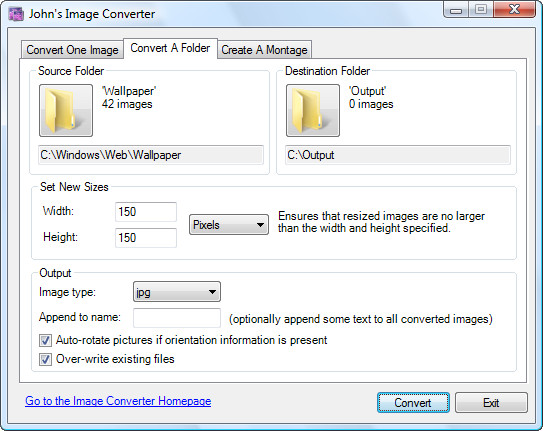Screen dimensions: 543x431
Task: Click the '42 images' count text
Action: [x=127, y=104]
